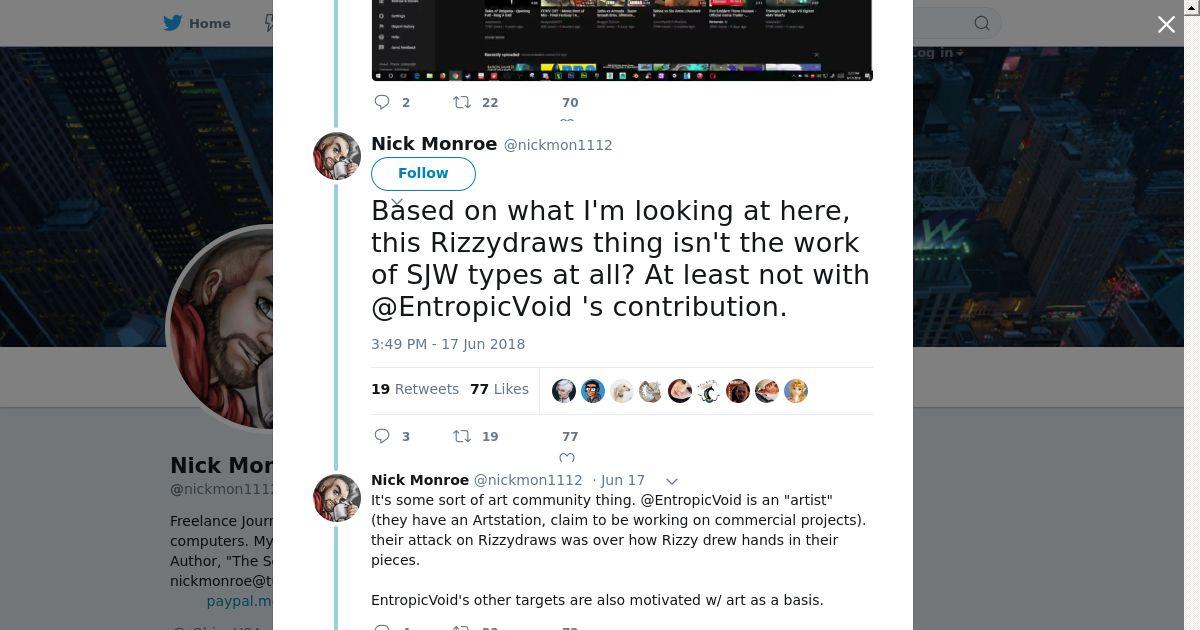1200x630 pixels.
Task: Open the embedded screenshot image
Action: (x=622, y=40)
